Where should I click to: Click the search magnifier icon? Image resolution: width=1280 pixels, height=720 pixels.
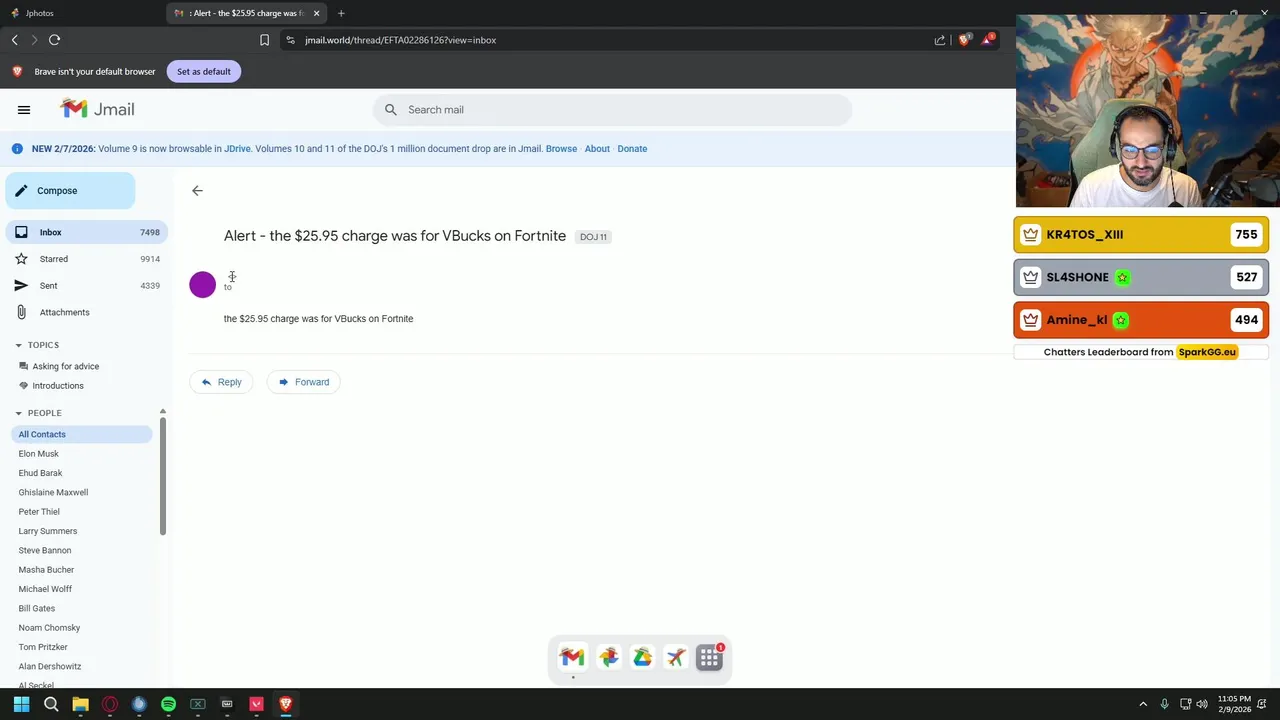coord(391,110)
